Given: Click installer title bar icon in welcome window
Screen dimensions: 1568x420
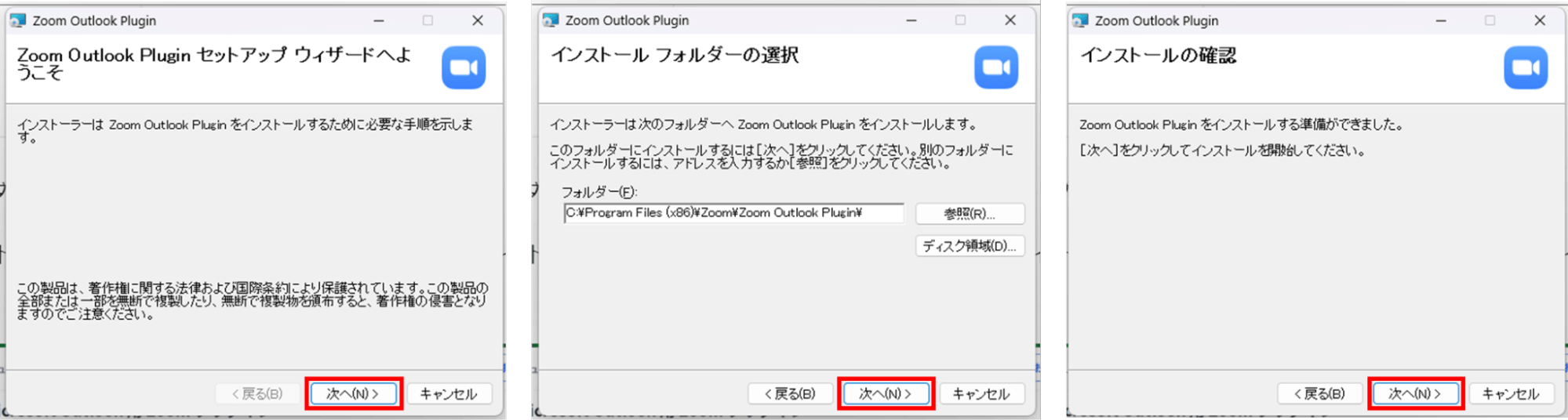Looking at the screenshot, I should (x=17, y=20).
